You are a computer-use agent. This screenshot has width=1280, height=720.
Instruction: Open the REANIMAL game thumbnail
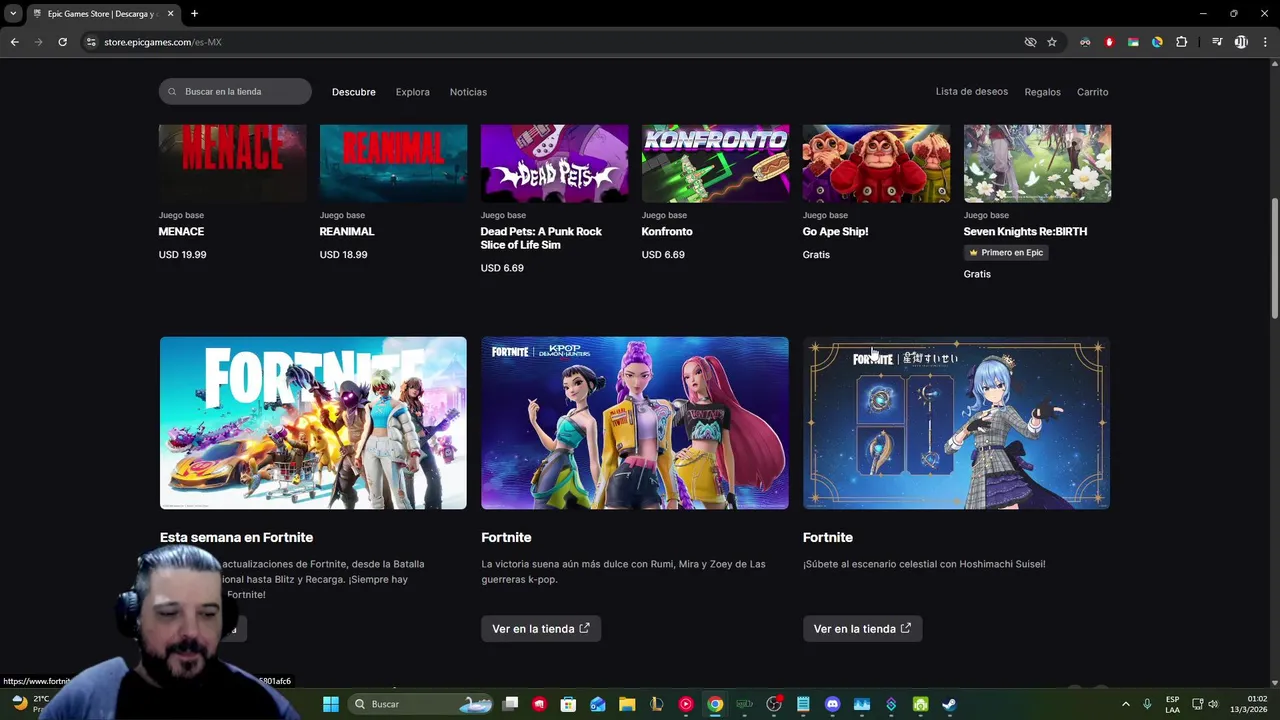pos(393,163)
